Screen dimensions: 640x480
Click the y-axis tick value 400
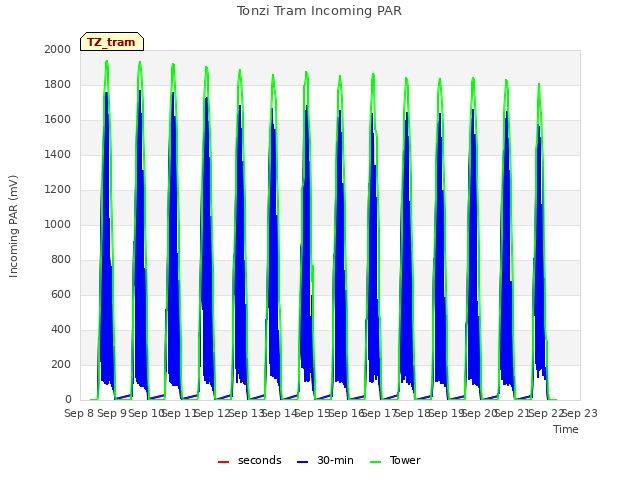61,329
